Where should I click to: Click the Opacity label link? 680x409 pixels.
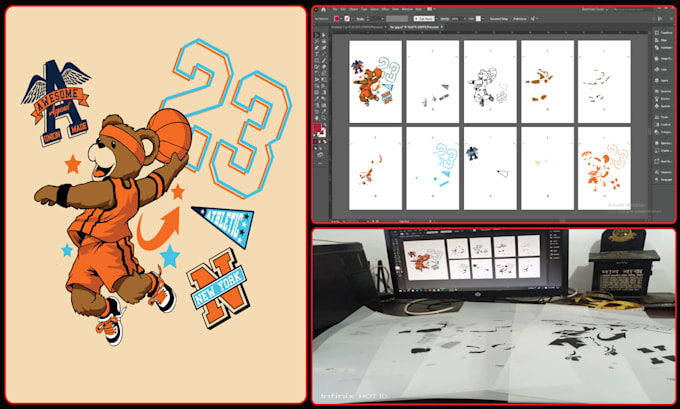445,19
